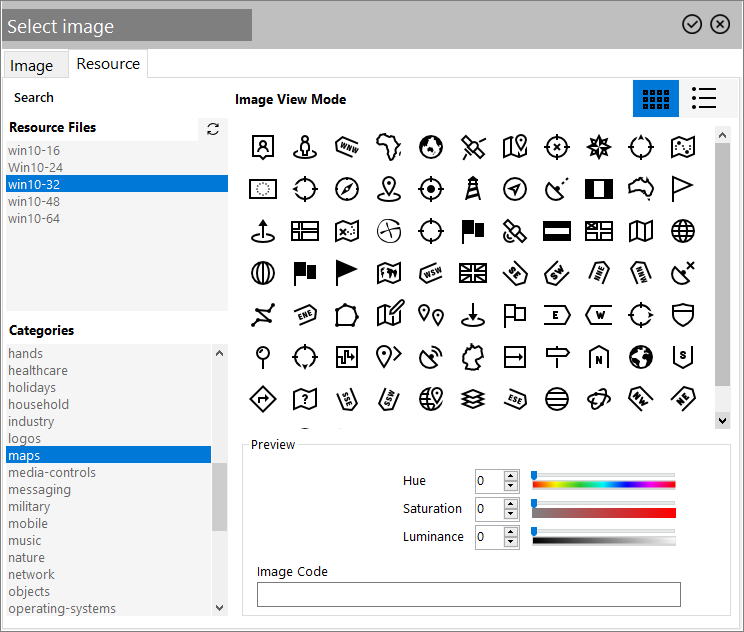Choose the hands category
Image resolution: width=744 pixels, height=632 pixels.
(109, 353)
